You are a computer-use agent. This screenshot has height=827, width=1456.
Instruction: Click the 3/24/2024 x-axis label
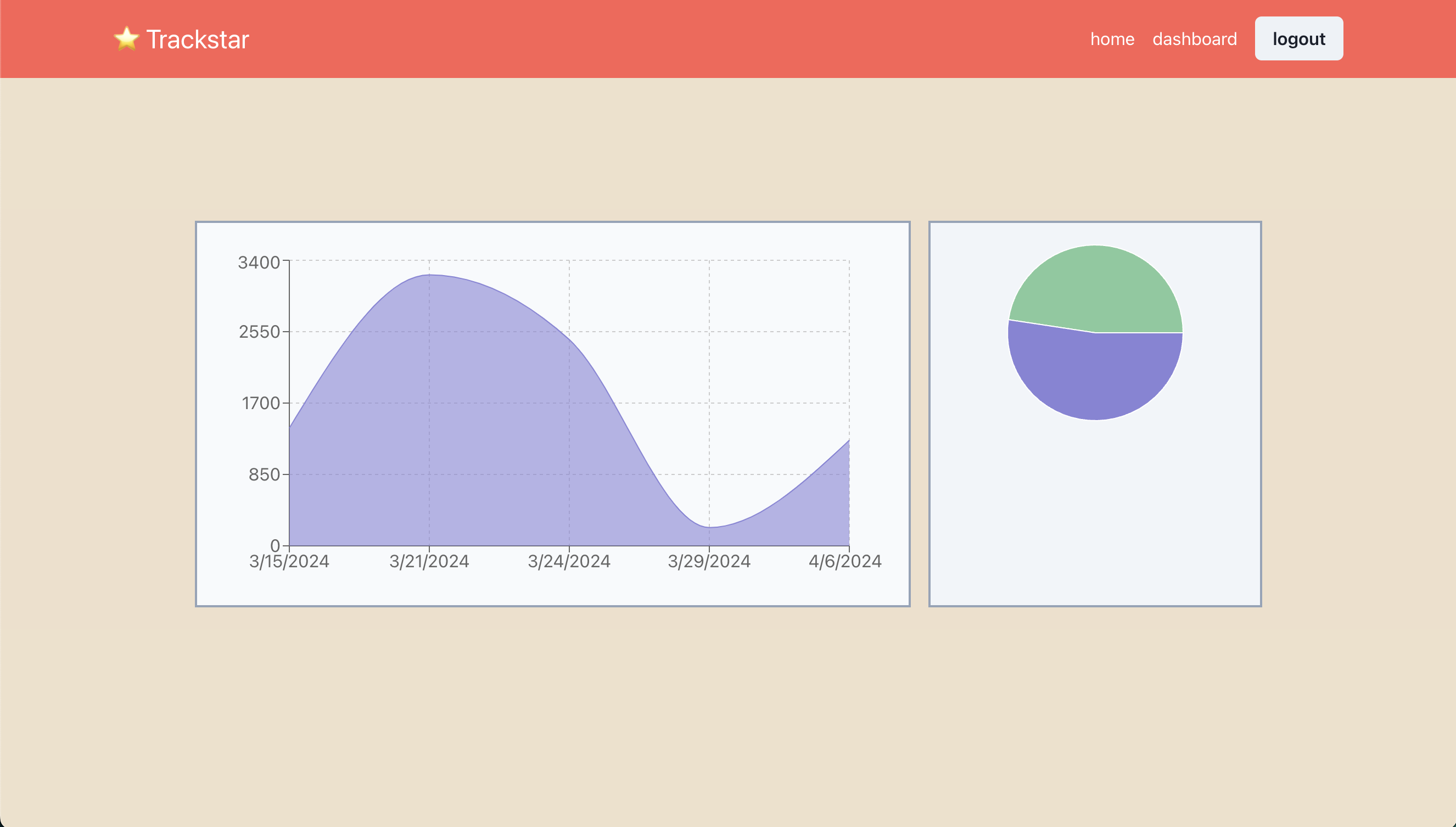569,561
